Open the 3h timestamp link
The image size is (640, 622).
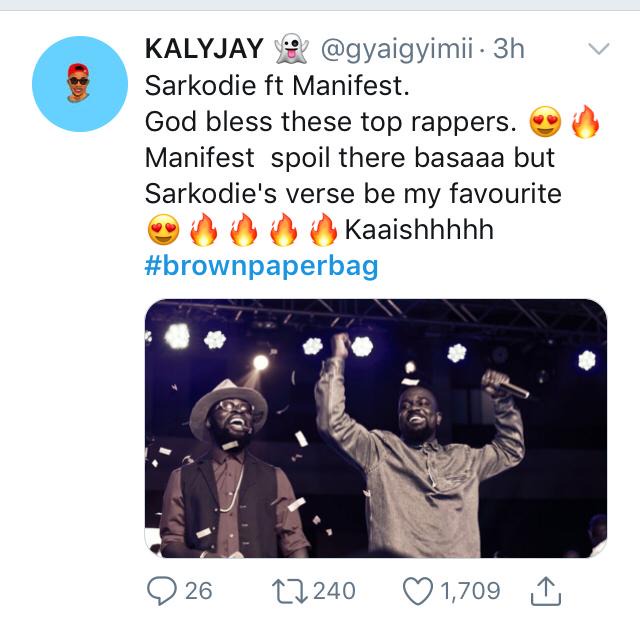click(509, 49)
